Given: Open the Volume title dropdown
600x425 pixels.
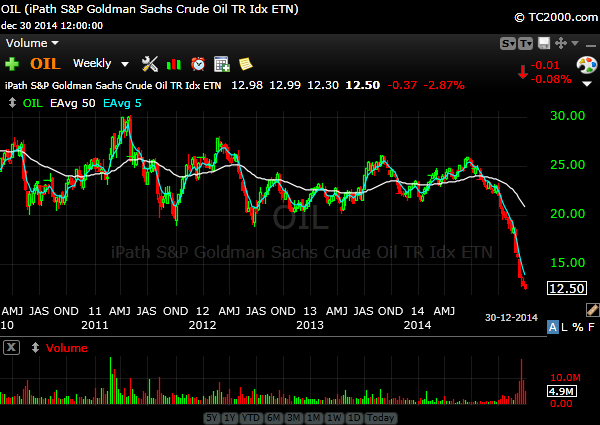Looking at the screenshot, I should [33, 43].
